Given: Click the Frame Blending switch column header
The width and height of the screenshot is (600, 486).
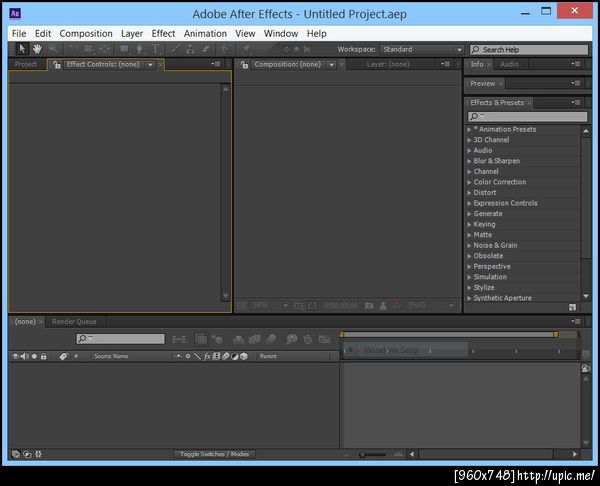Looking at the screenshot, I should pyautogui.click(x=216, y=356).
